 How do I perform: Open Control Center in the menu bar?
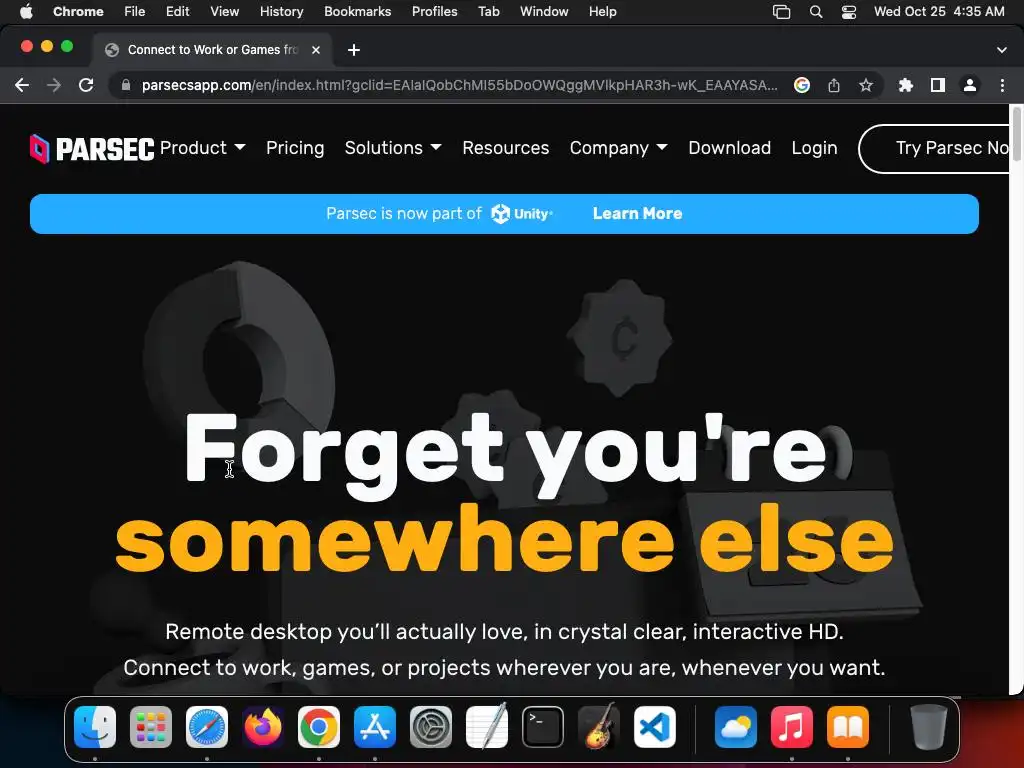tap(848, 11)
